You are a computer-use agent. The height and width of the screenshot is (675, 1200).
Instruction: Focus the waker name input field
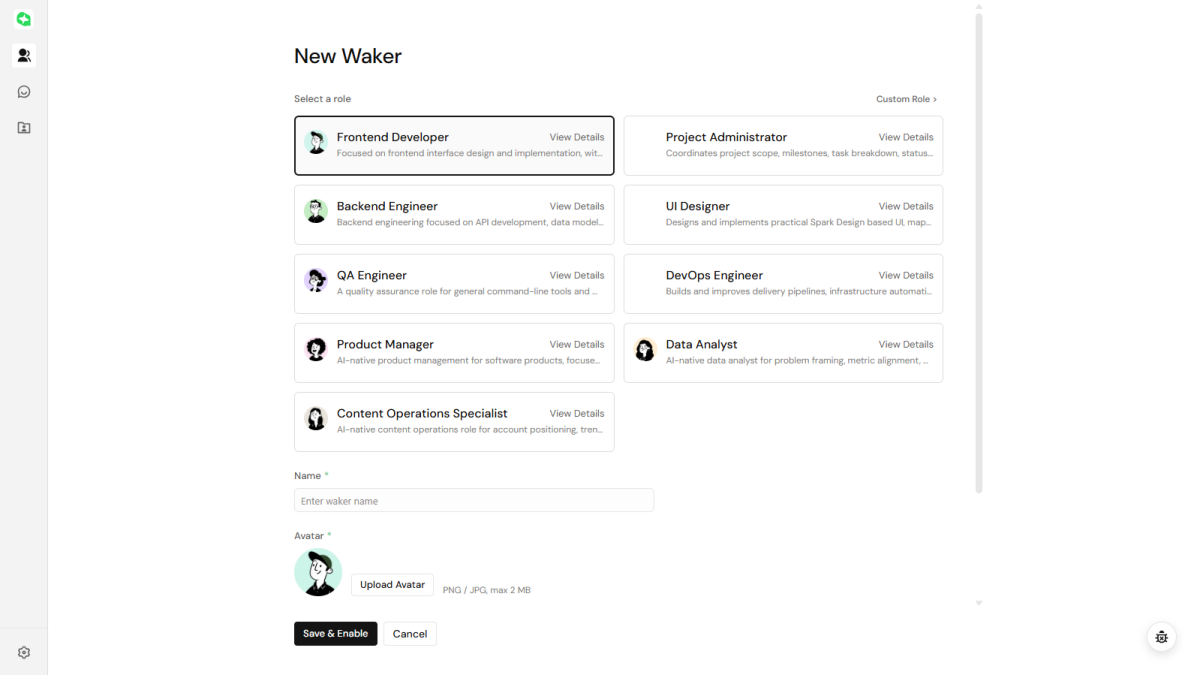tap(474, 500)
